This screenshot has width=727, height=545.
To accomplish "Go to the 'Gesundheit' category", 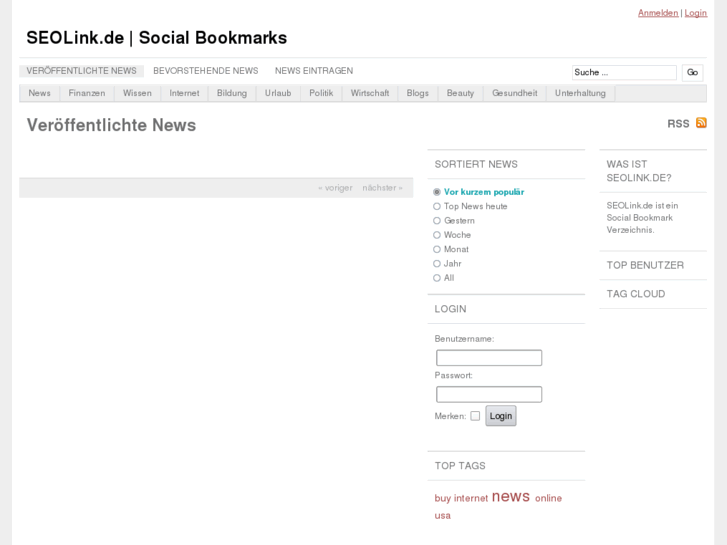I will coord(515,93).
